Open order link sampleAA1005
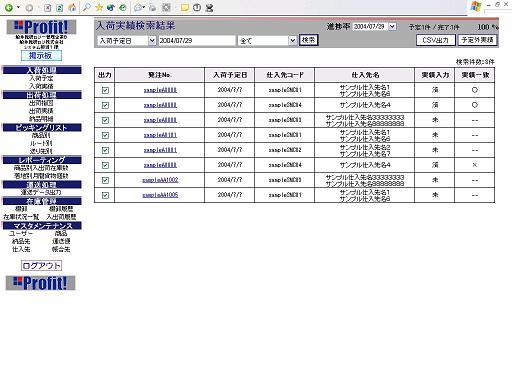Image resolution: width=512 pixels, height=384 pixels. pos(160,195)
